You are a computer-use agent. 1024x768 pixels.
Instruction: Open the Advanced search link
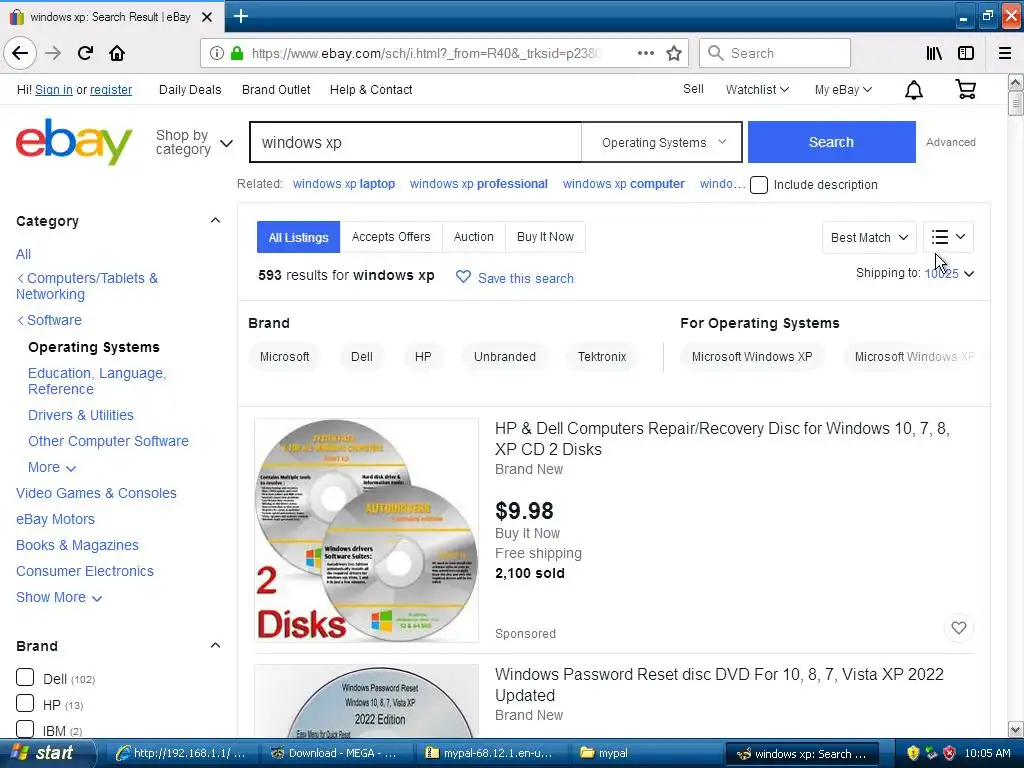click(x=950, y=142)
